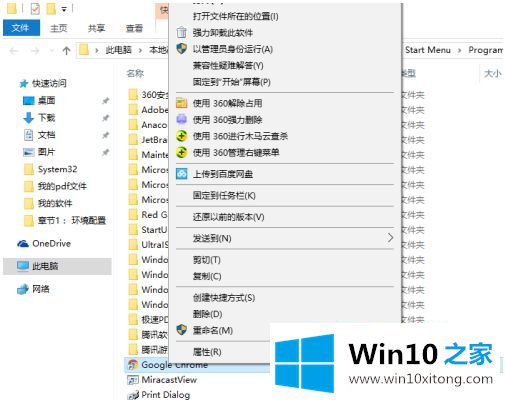This screenshot has height=405, width=505.
Task: Select the UltraIS folder row
Action: click(x=148, y=245)
